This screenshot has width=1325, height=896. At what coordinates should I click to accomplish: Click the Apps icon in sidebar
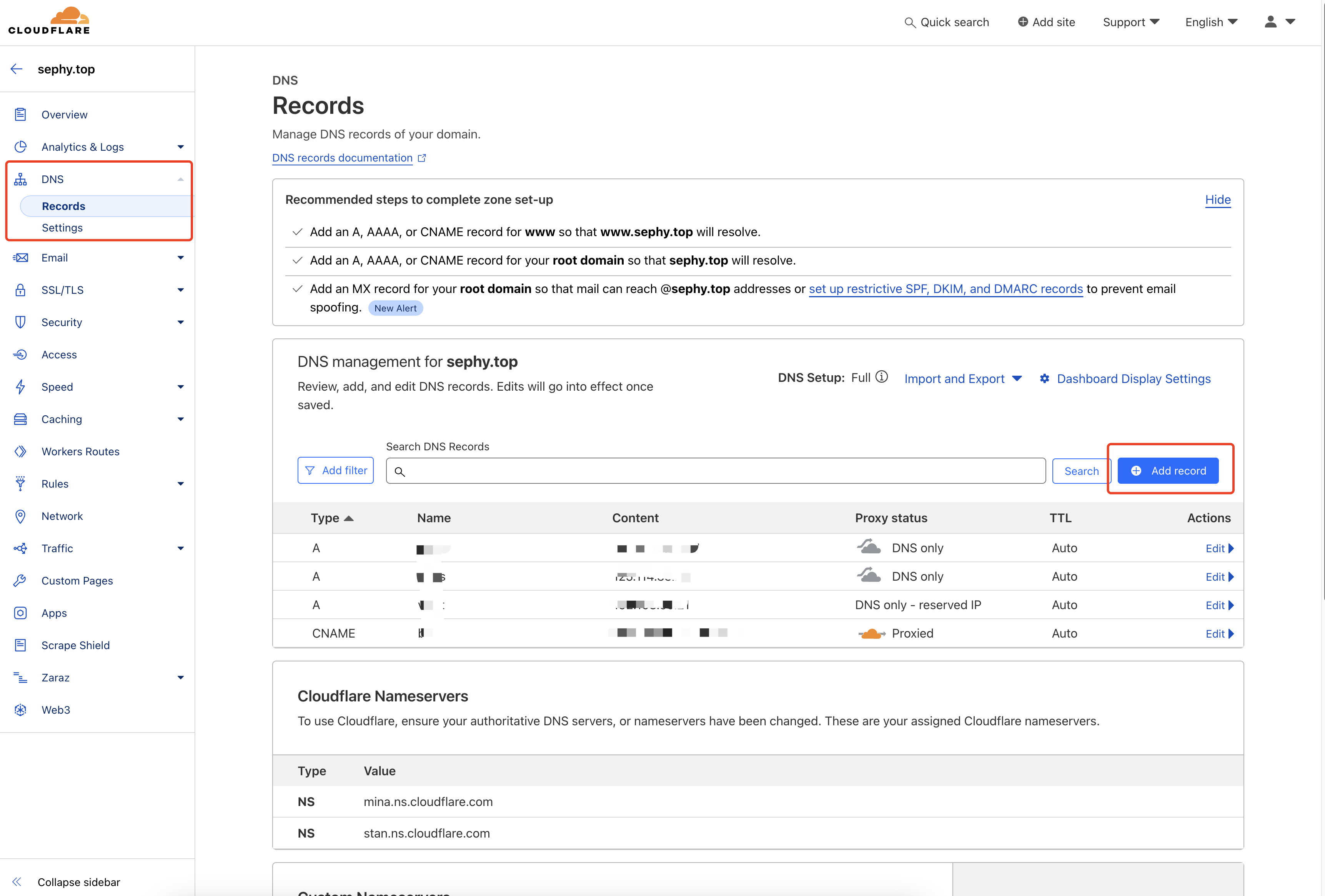(20, 613)
